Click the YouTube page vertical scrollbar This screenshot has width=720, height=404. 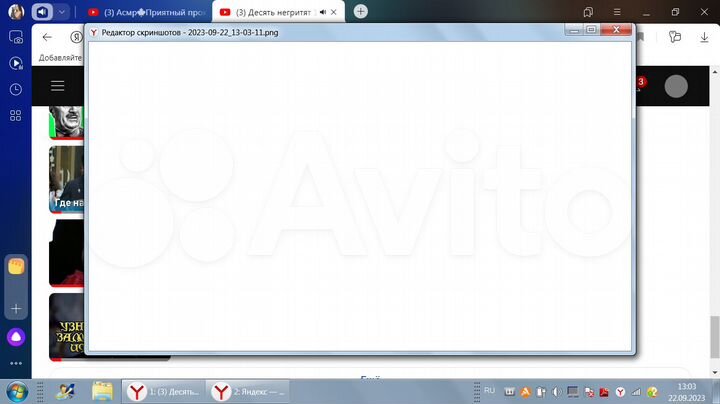[x=714, y=333]
